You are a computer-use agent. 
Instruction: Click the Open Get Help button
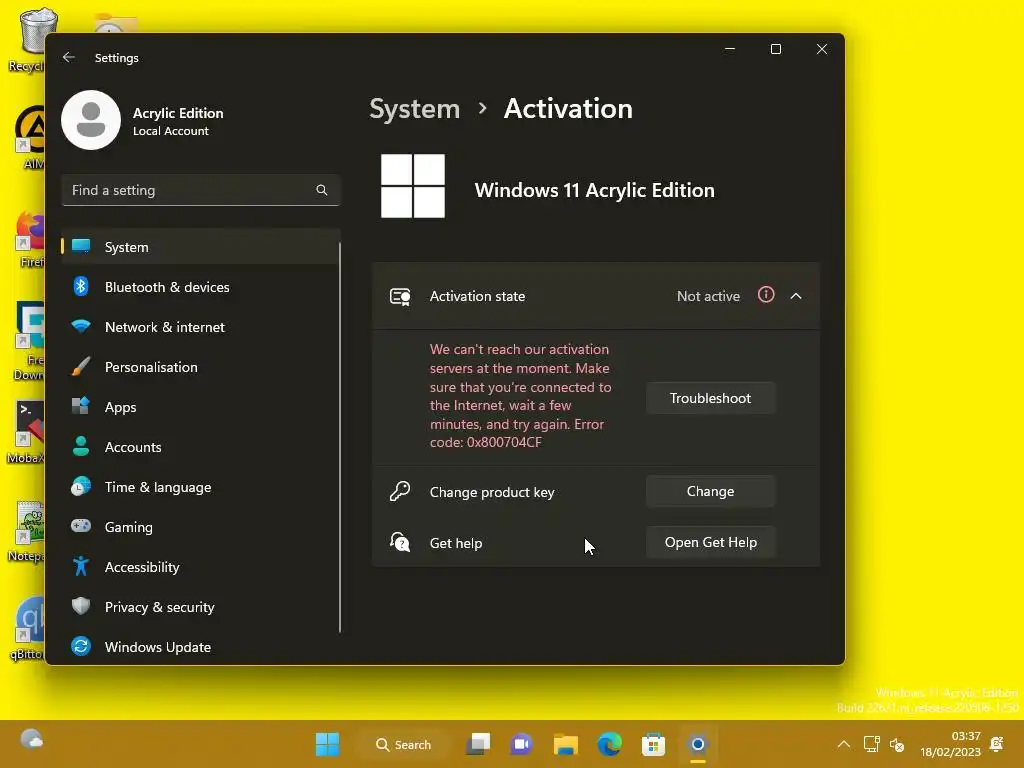point(711,542)
